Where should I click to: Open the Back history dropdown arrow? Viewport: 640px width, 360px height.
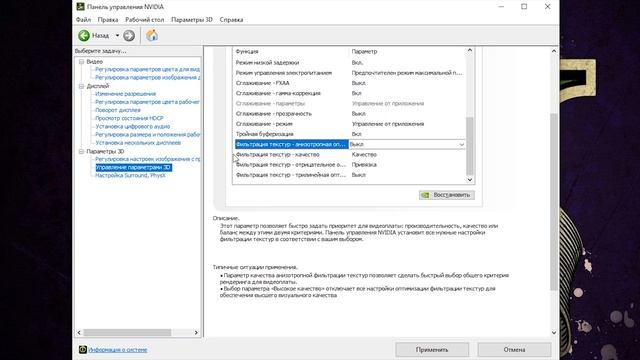(117, 36)
